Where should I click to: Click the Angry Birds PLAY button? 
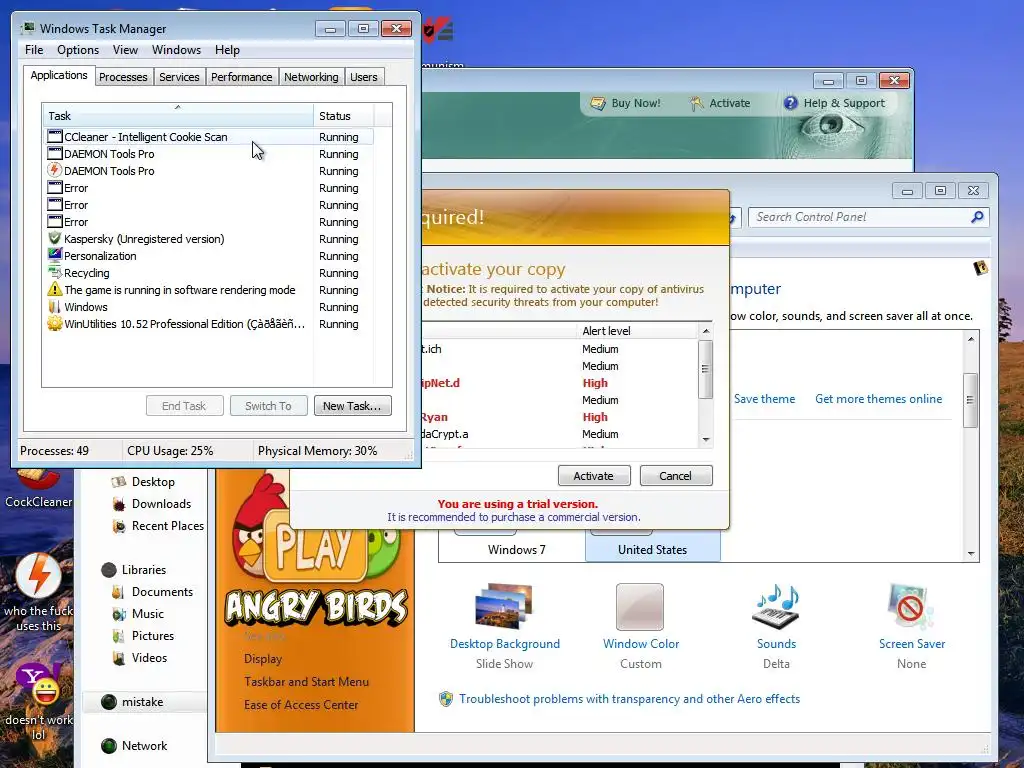coord(315,546)
